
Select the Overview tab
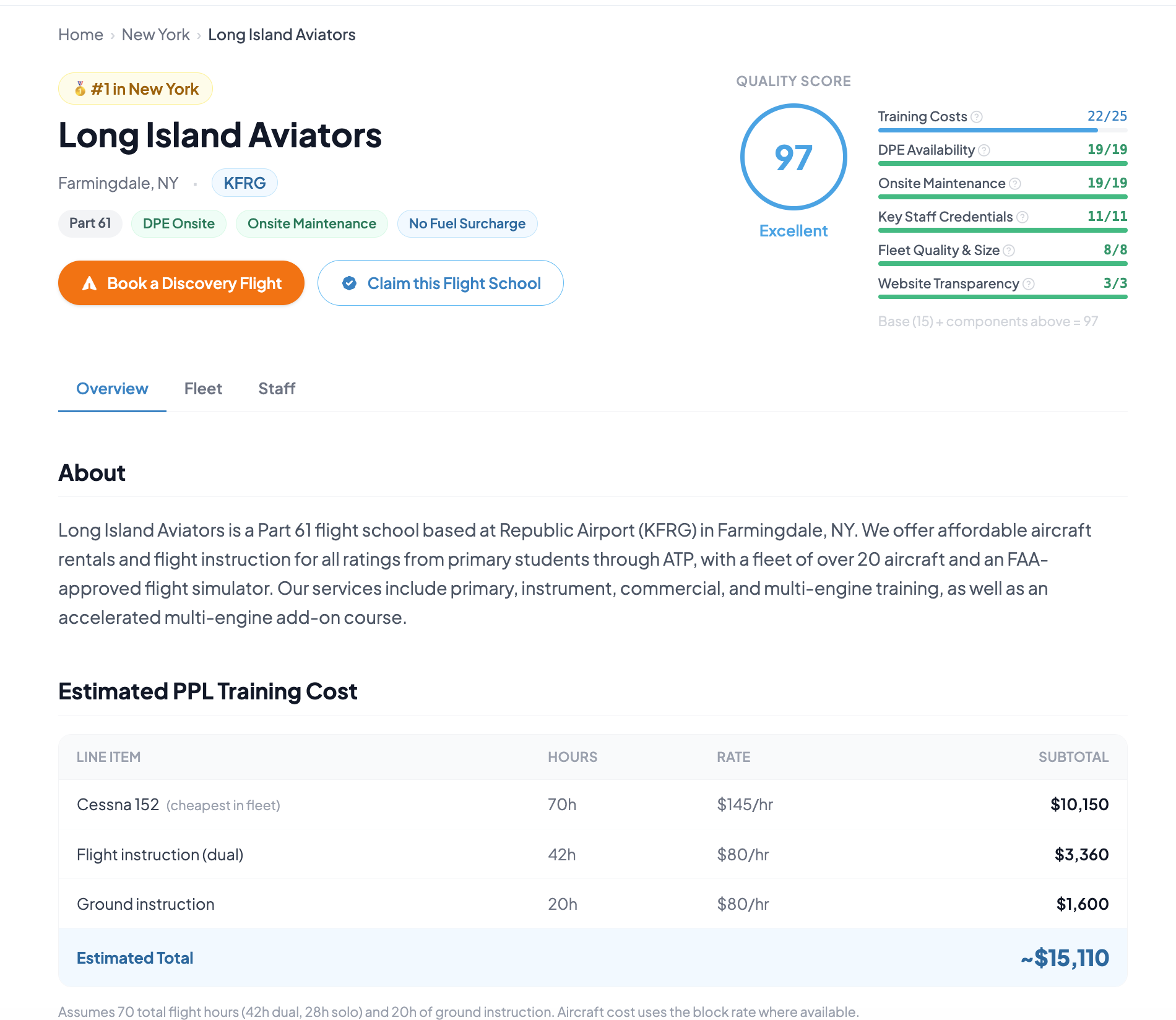112,389
